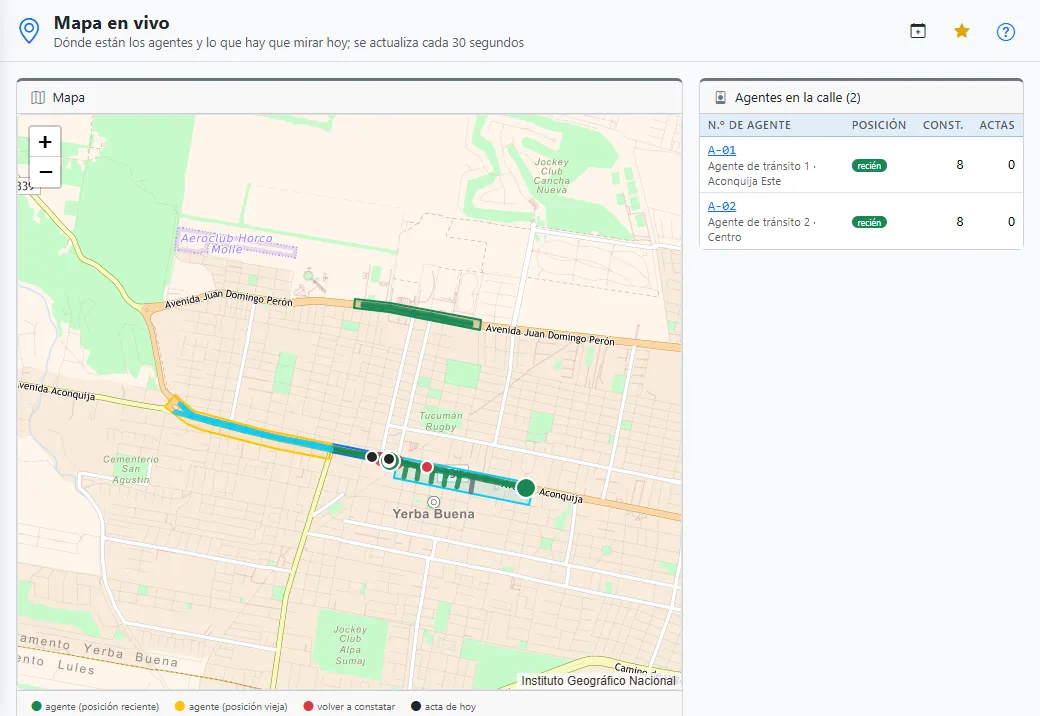Open the calendar icon in header
The width and height of the screenshot is (1040, 716).
coord(918,31)
